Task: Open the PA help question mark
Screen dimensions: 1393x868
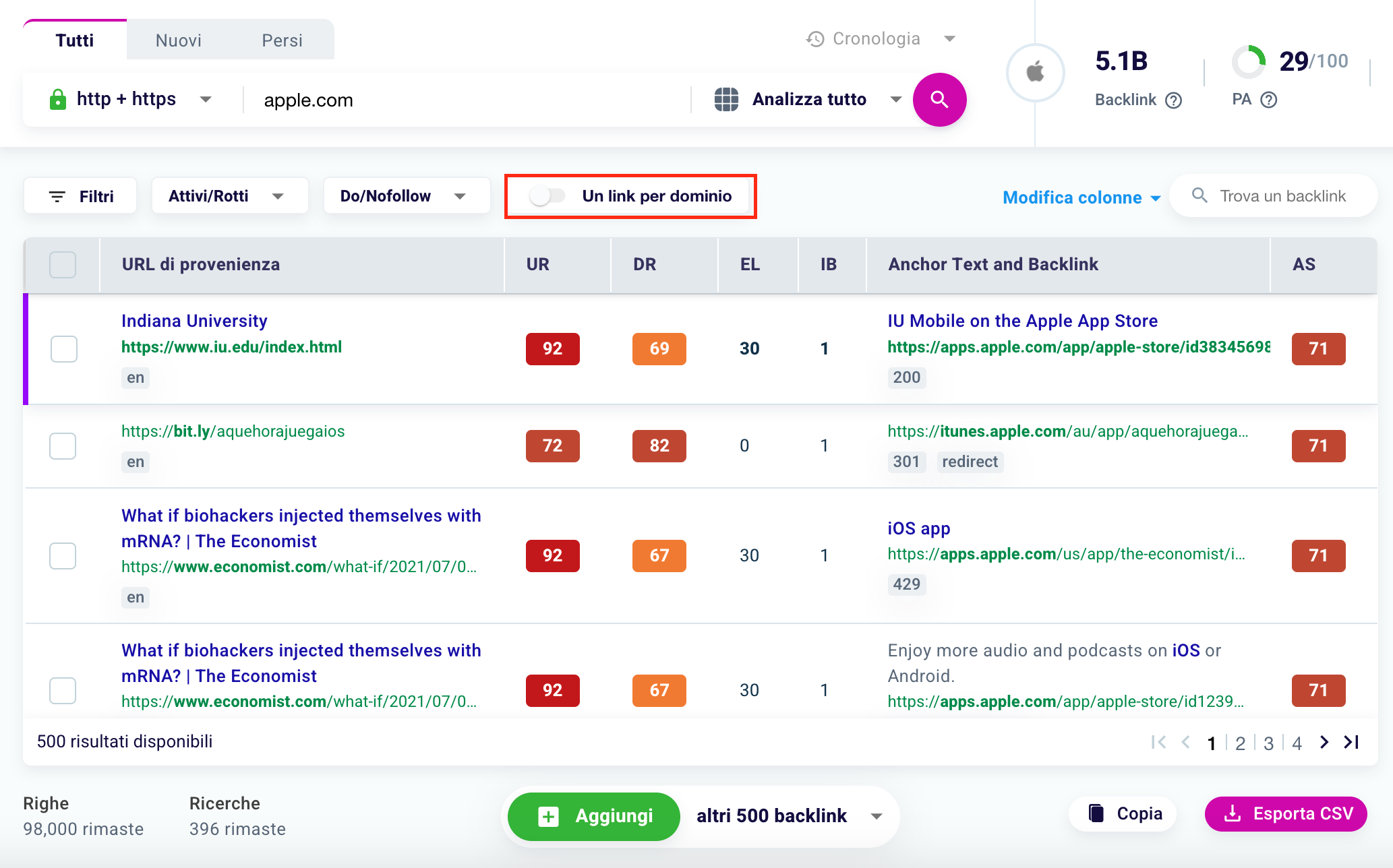Action: [x=1269, y=100]
